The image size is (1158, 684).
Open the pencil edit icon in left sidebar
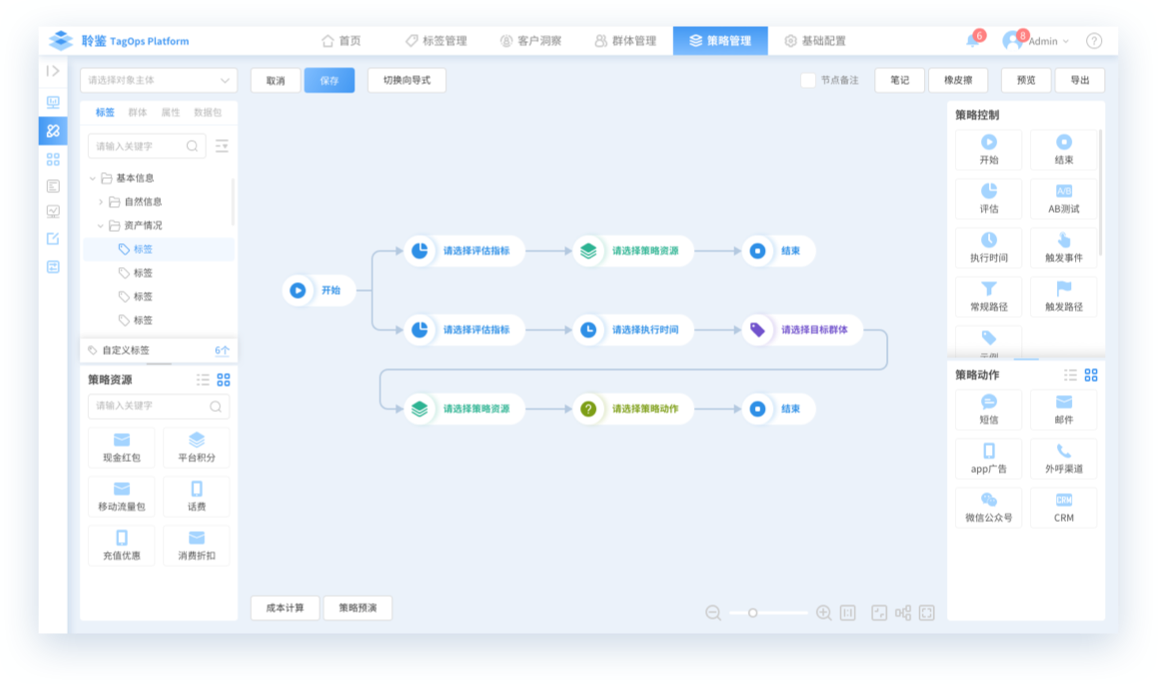click(x=53, y=239)
